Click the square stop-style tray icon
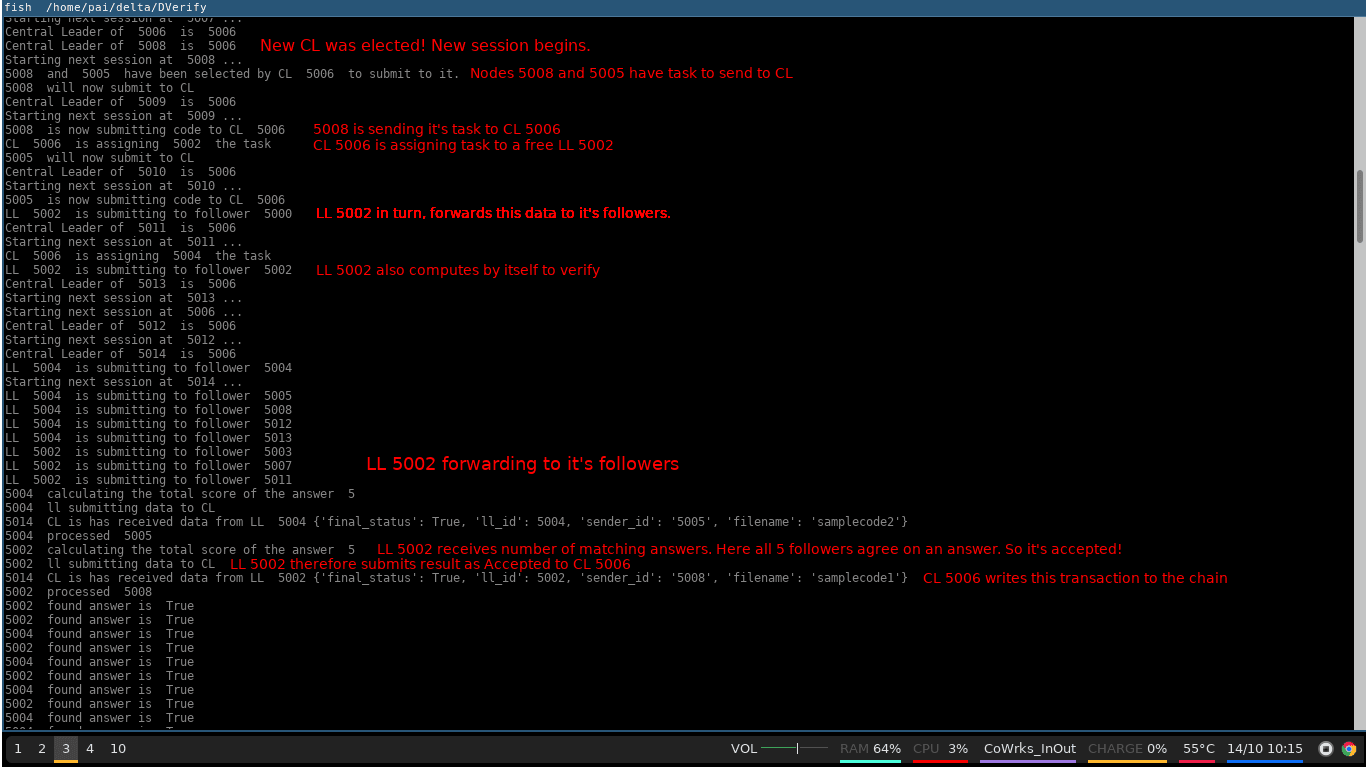This screenshot has width=1366, height=768. 1326,749
